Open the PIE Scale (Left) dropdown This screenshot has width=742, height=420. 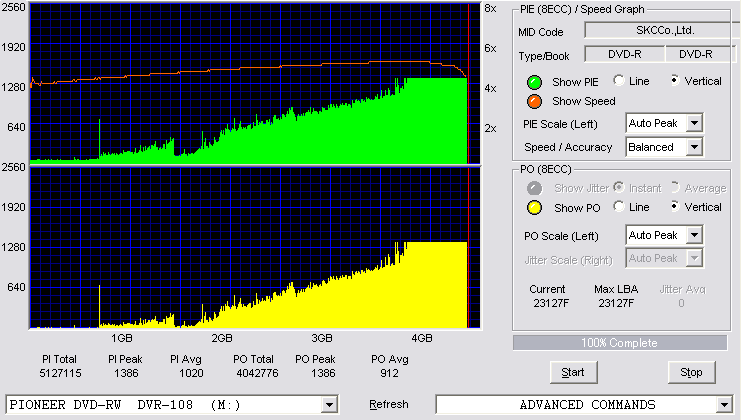pyautogui.click(x=694, y=123)
